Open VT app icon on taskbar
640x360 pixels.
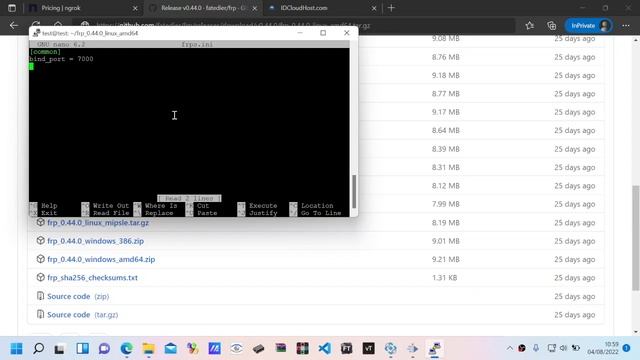point(369,349)
